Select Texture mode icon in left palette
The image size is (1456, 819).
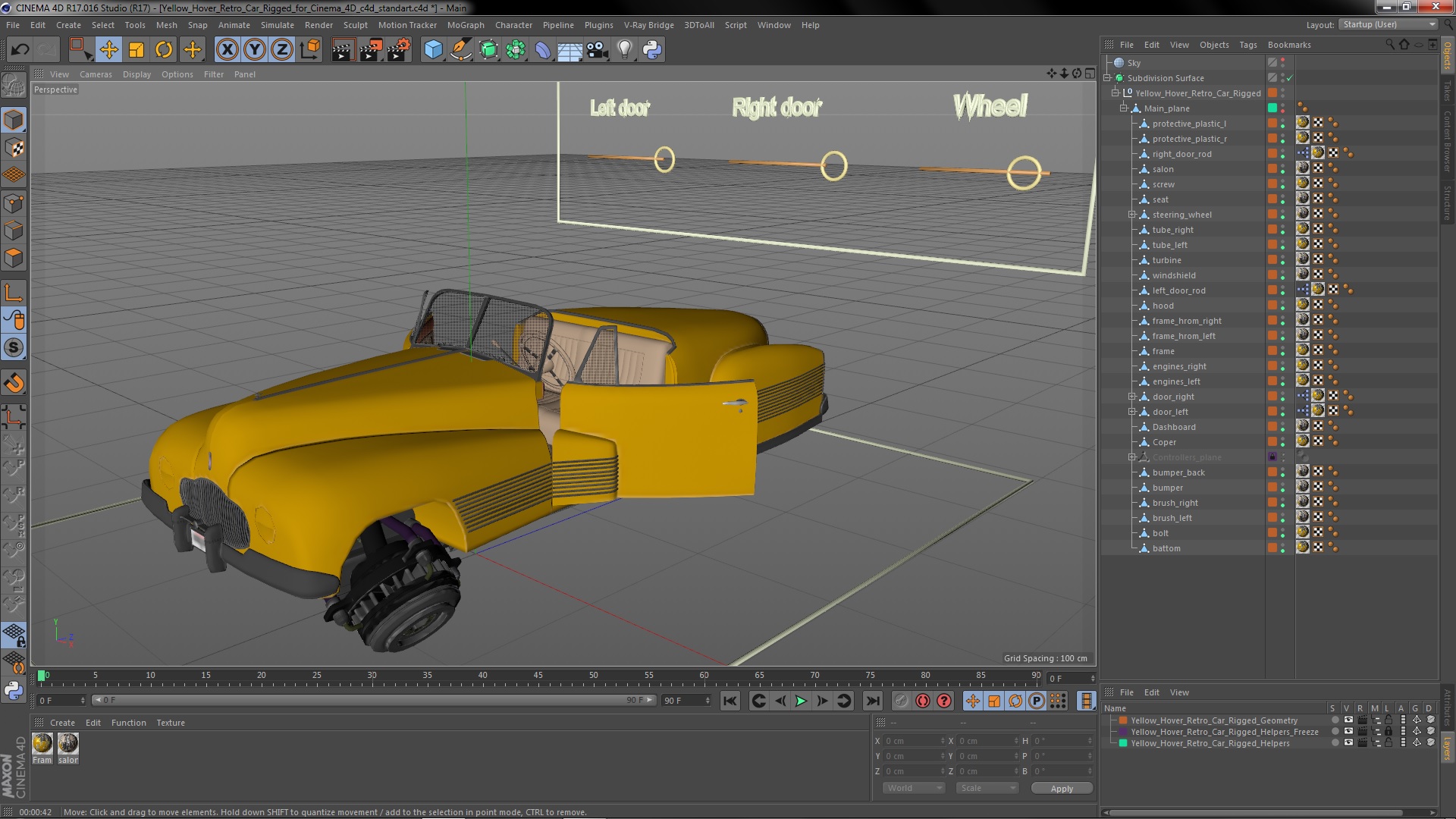click(x=14, y=148)
